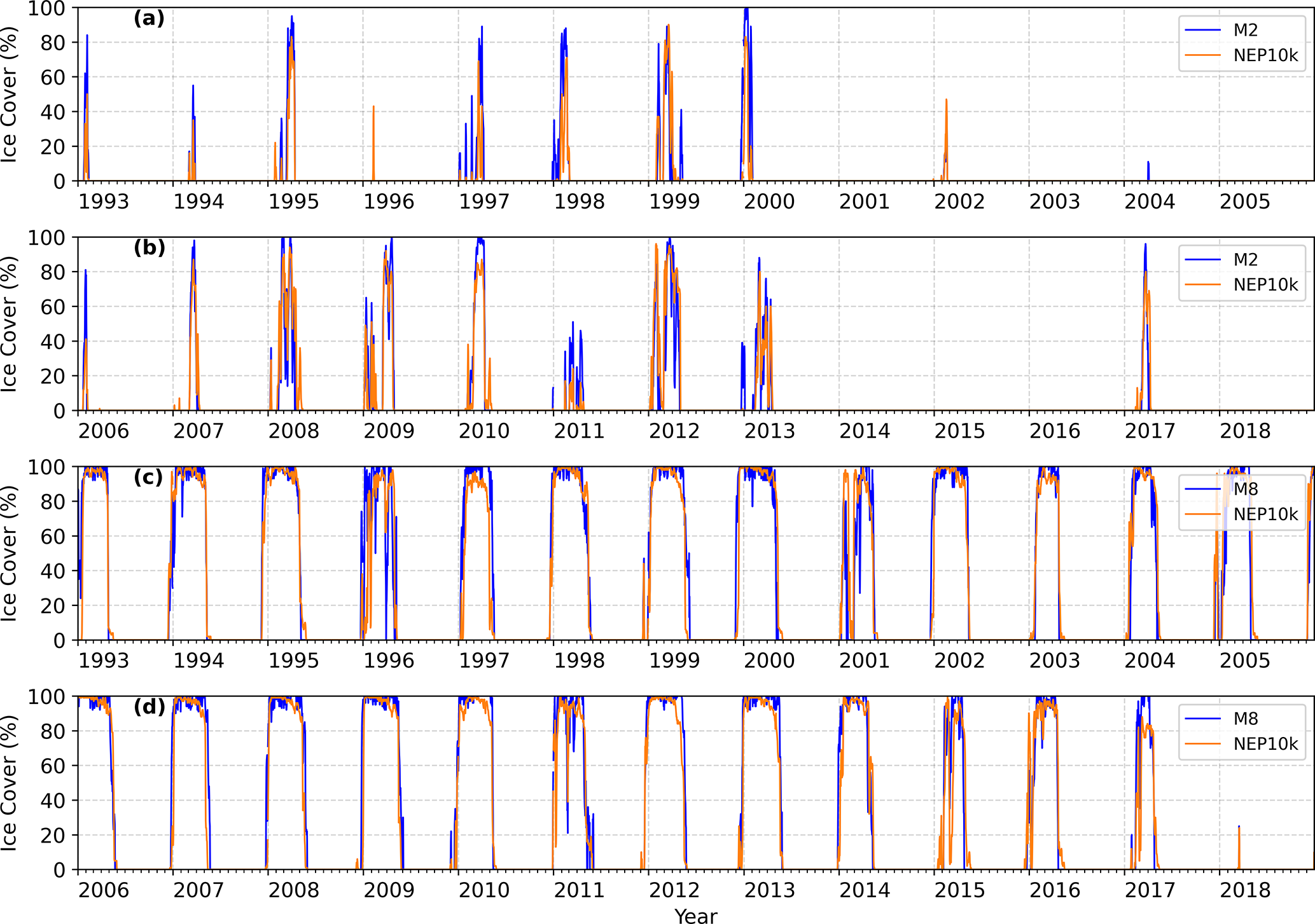The height and width of the screenshot is (924, 1315).
Task: Click the orange NEP10k line swatch in panel (b) legend
Action: pos(1203,285)
